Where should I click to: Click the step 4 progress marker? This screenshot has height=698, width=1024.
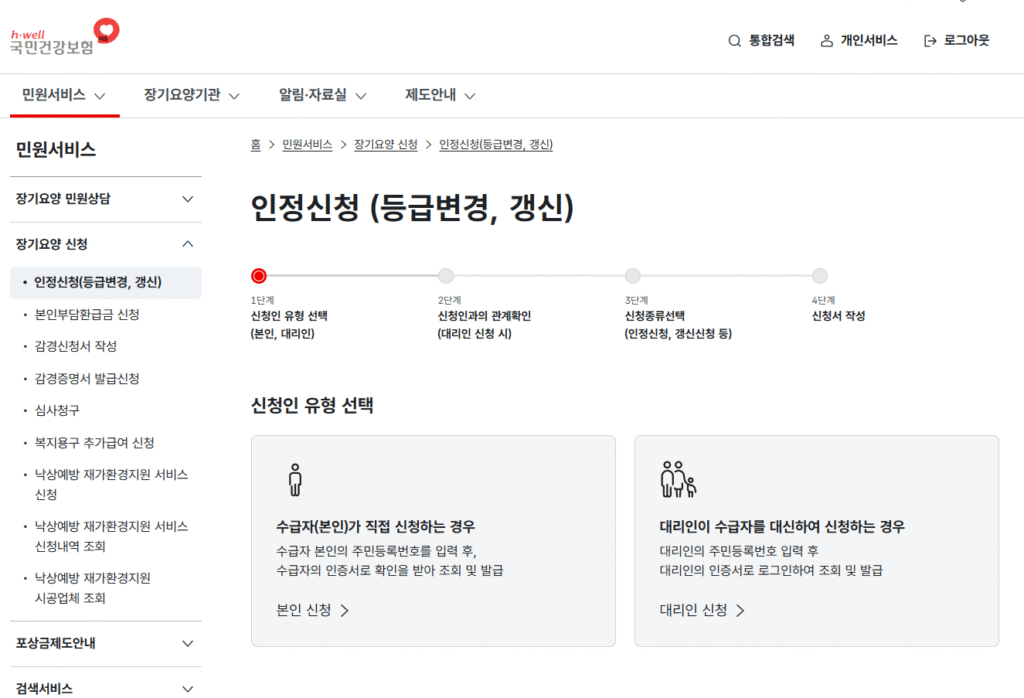click(820, 276)
